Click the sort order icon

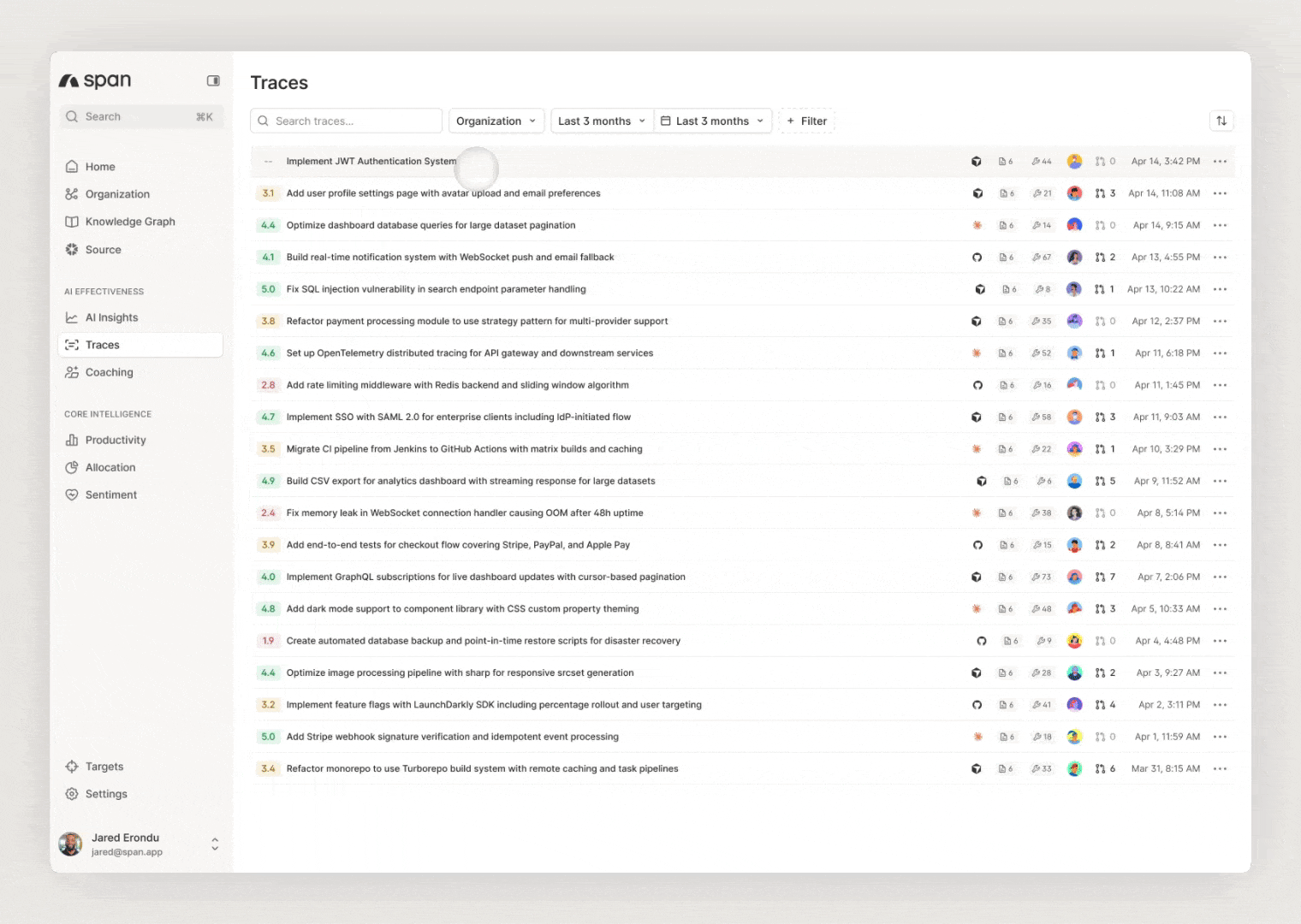pyautogui.click(x=1221, y=121)
